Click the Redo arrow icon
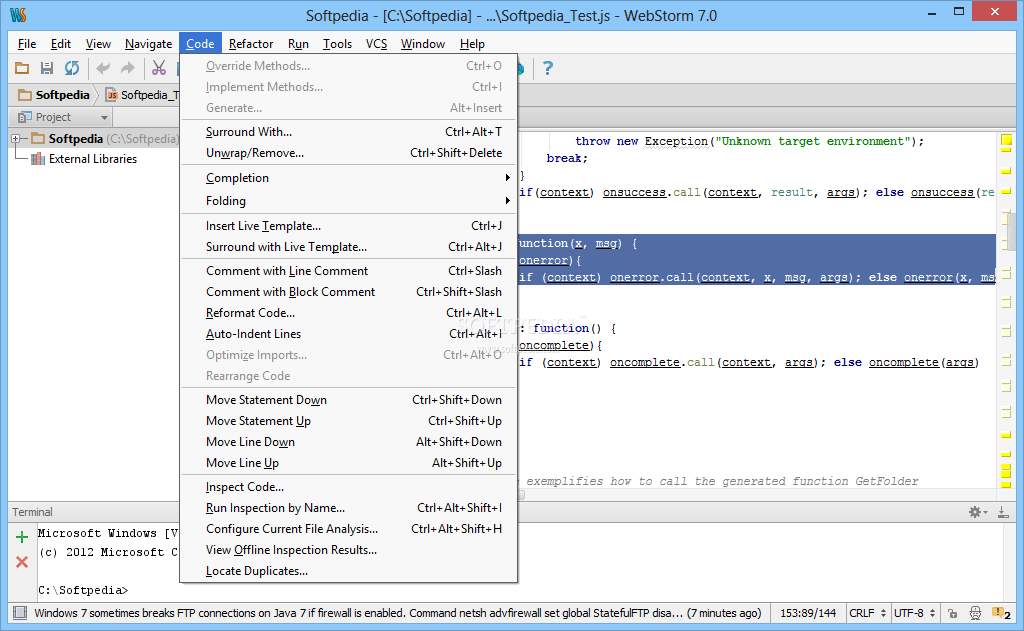Viewport: 1024px width, 631px height. (128, 68)
